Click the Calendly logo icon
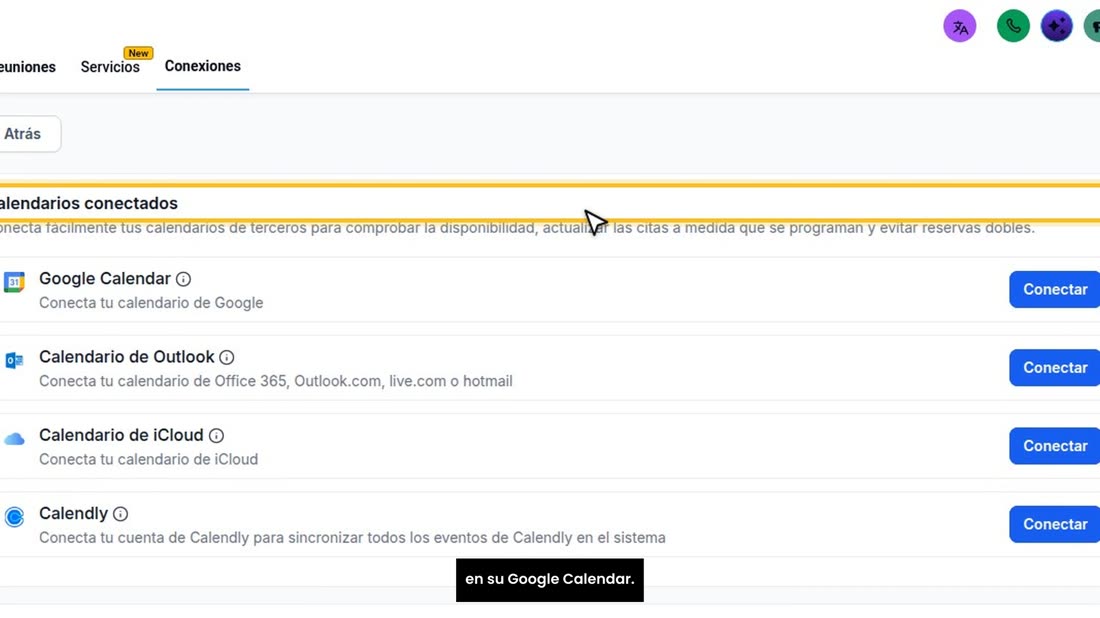Image resolution: width=1100 pixels, height=618 pixels. pos(14,517)
